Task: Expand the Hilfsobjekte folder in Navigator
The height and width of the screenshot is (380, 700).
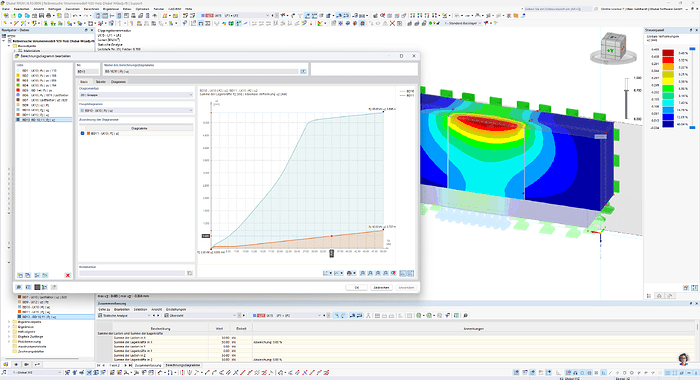Action: point(9,331)
